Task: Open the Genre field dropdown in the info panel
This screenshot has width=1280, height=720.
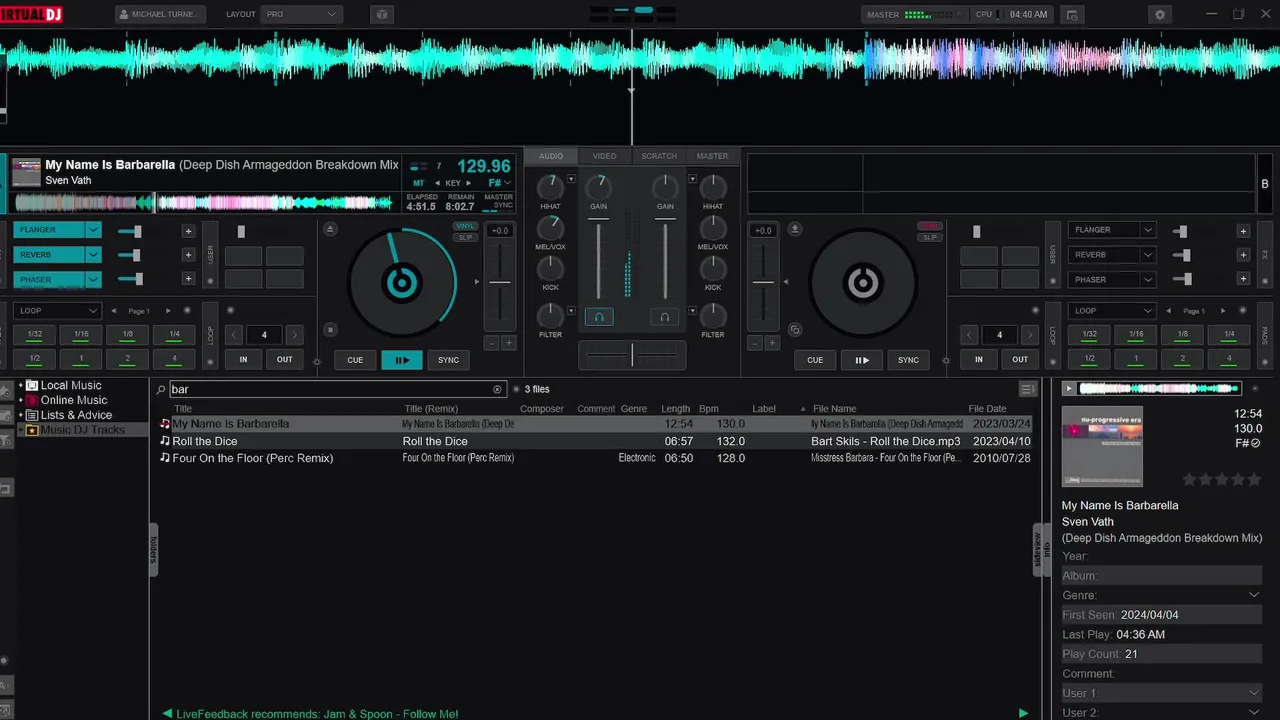Action: pyautogui.click(x=1254, y=595)
